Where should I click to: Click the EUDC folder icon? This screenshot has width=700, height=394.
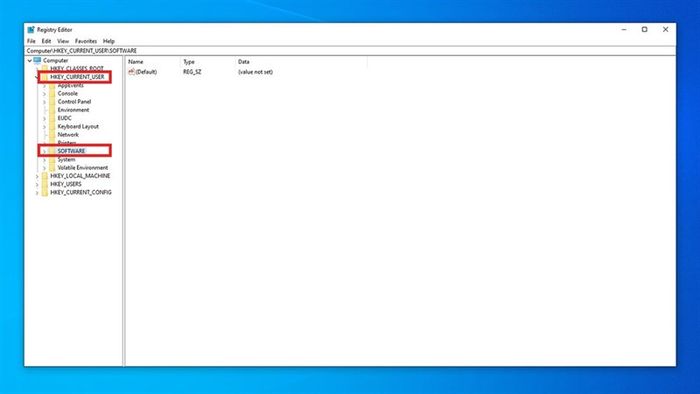tap(52, 118)
